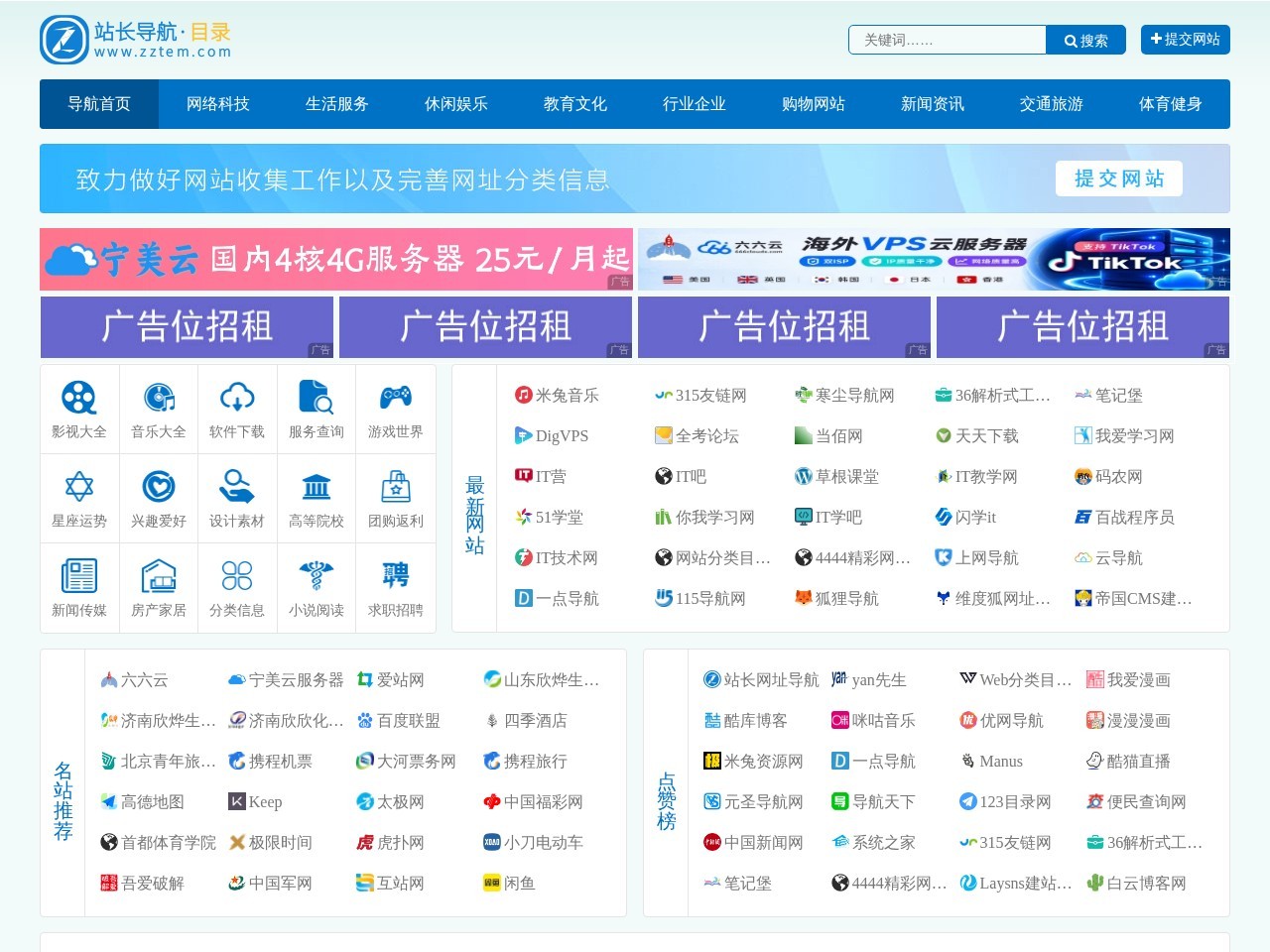
Task: Open the 体育健身 menu category
Action: (1171, 104)
